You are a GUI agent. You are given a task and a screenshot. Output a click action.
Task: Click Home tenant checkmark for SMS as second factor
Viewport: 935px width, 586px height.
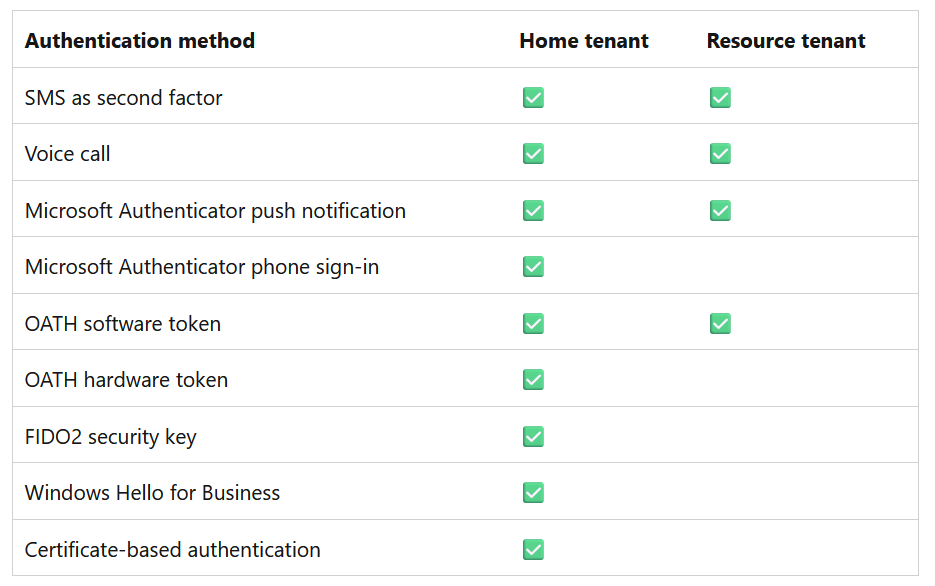click(x=533, y=97)
